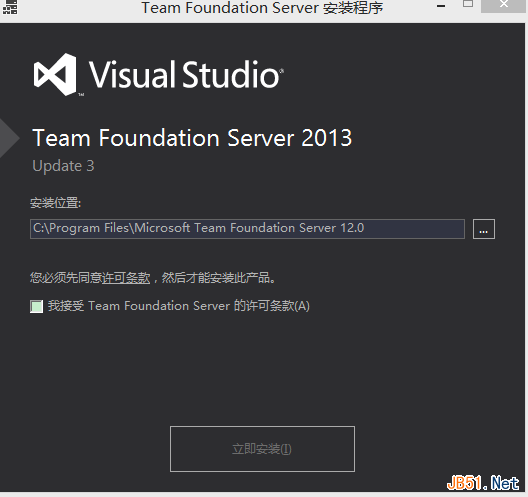Image resolution: width=528 pixels, height=497 pixels.
Task: Click the 'Update 3' text
Action: pos(63,166)
